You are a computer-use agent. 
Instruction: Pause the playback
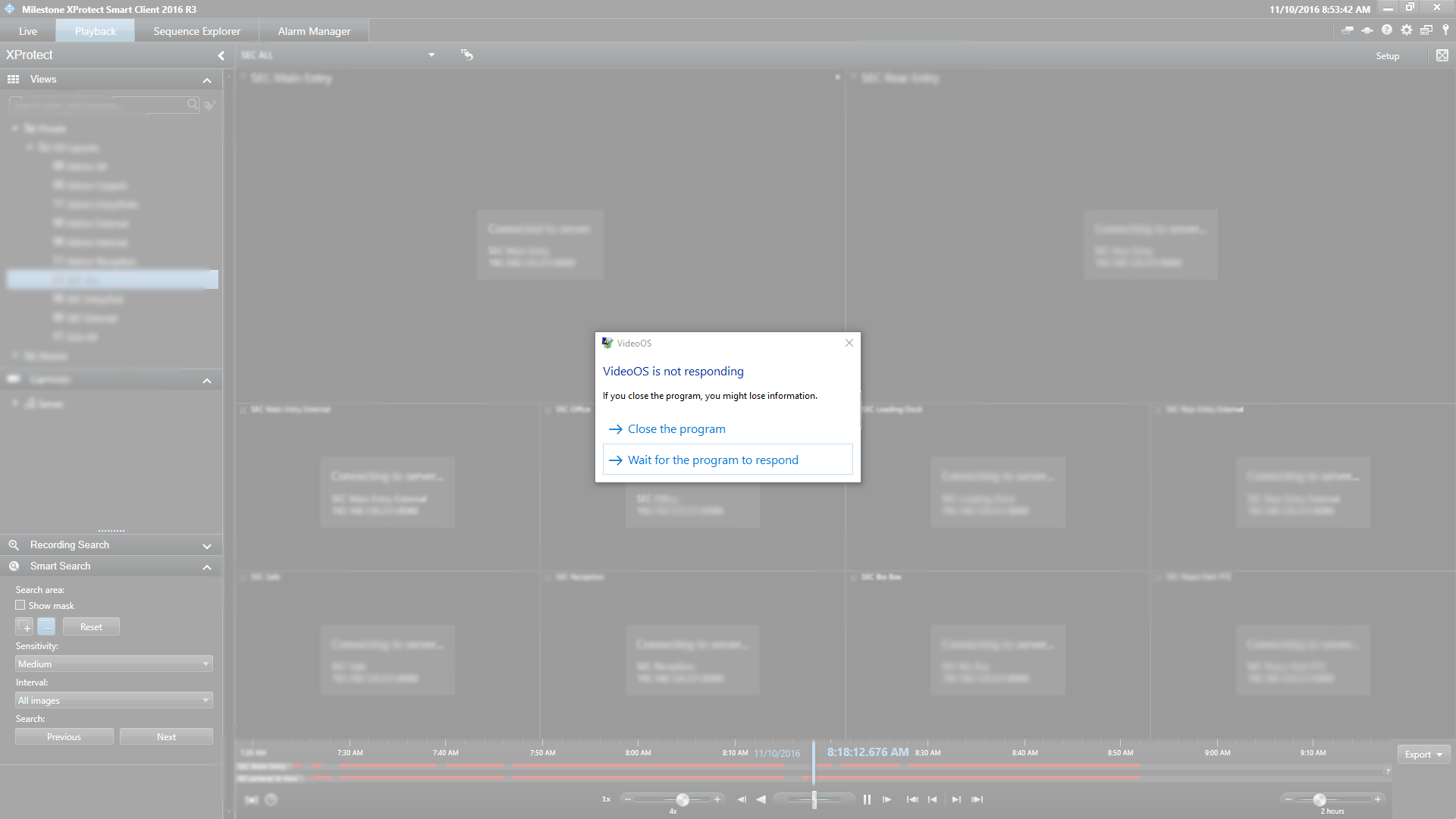(867, 799)
